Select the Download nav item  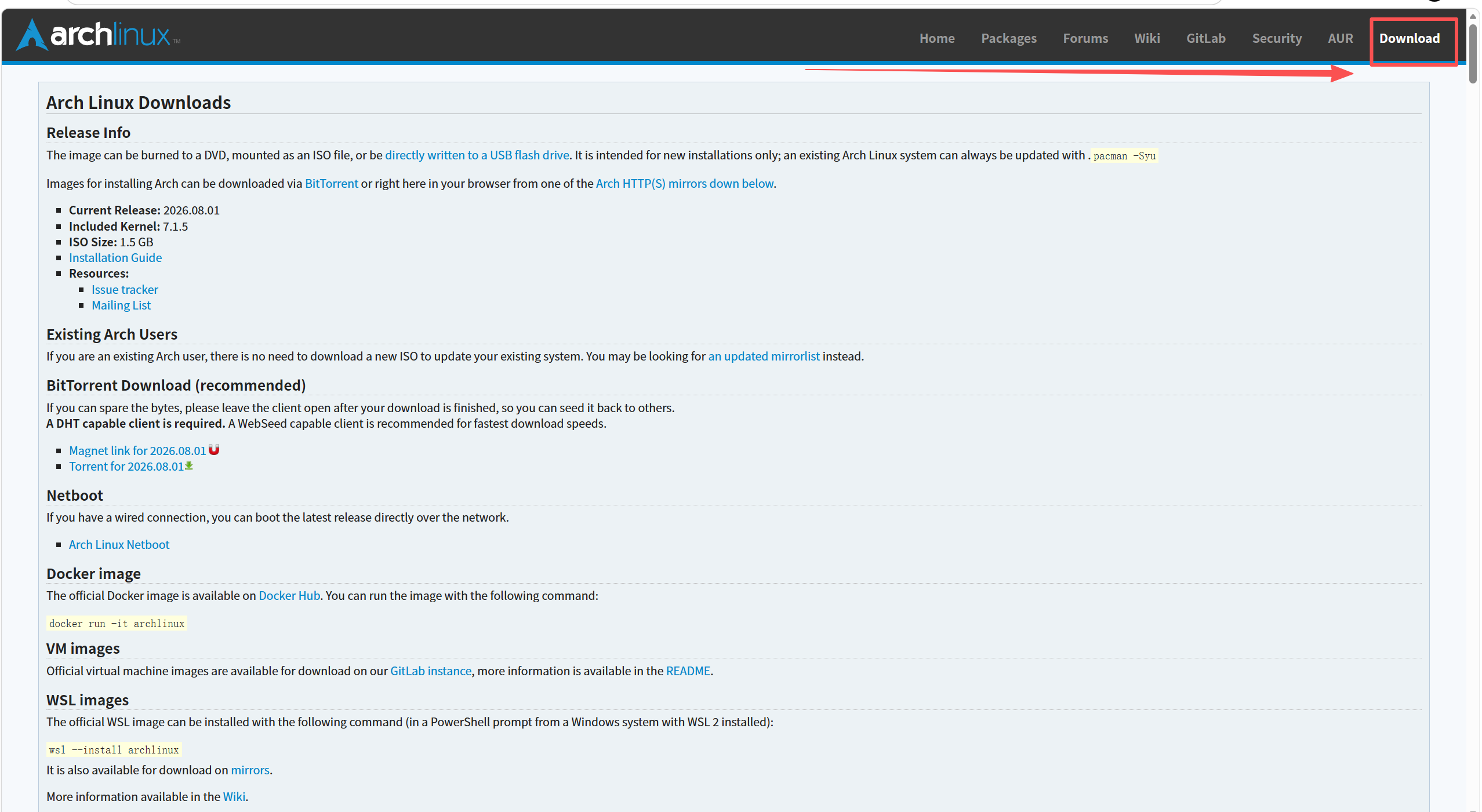coord(1410,38)
